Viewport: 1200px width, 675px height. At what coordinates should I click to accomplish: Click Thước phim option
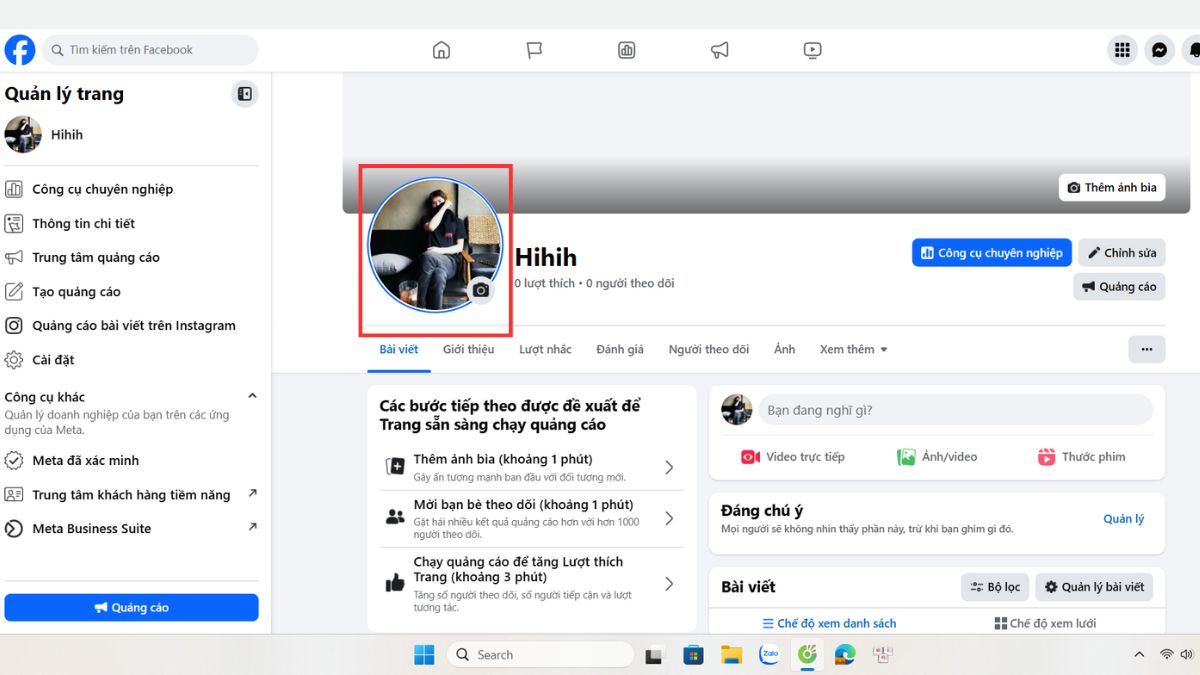point(1081,457)
